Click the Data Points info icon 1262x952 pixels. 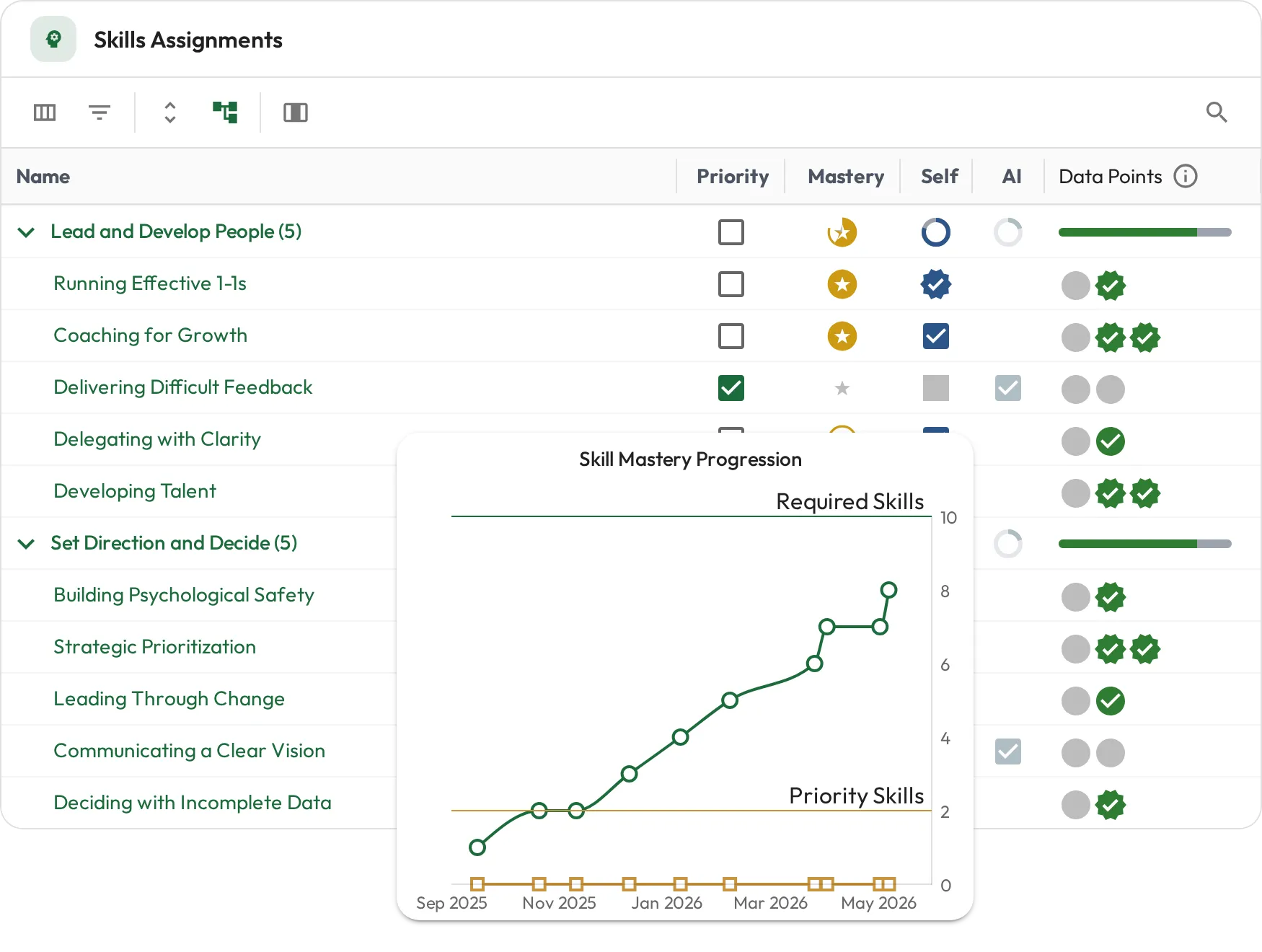[1186, 176]
